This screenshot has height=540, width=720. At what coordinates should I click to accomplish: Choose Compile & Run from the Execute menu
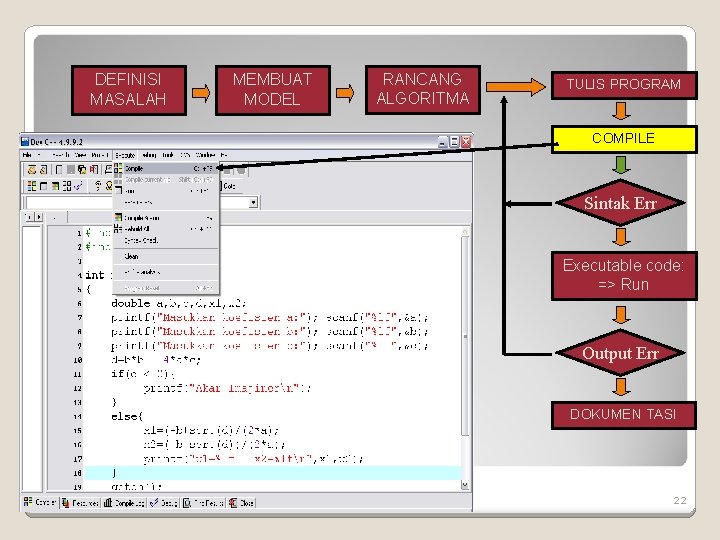coord(165,218)
